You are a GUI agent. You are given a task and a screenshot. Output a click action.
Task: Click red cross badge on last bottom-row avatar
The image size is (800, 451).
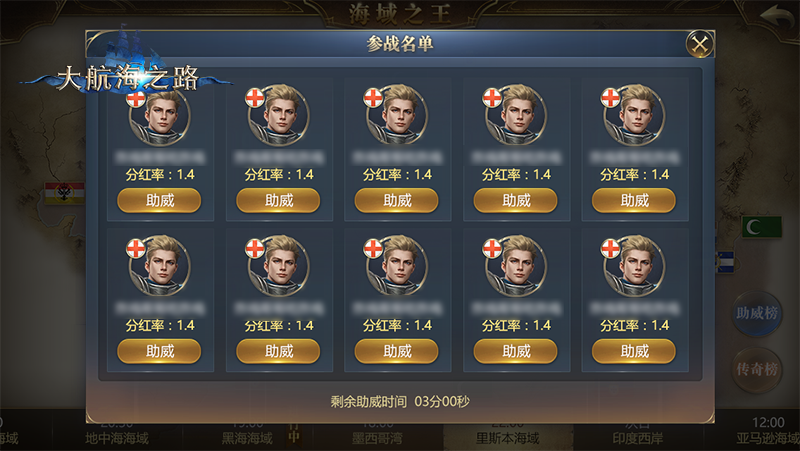click(610, 248)
